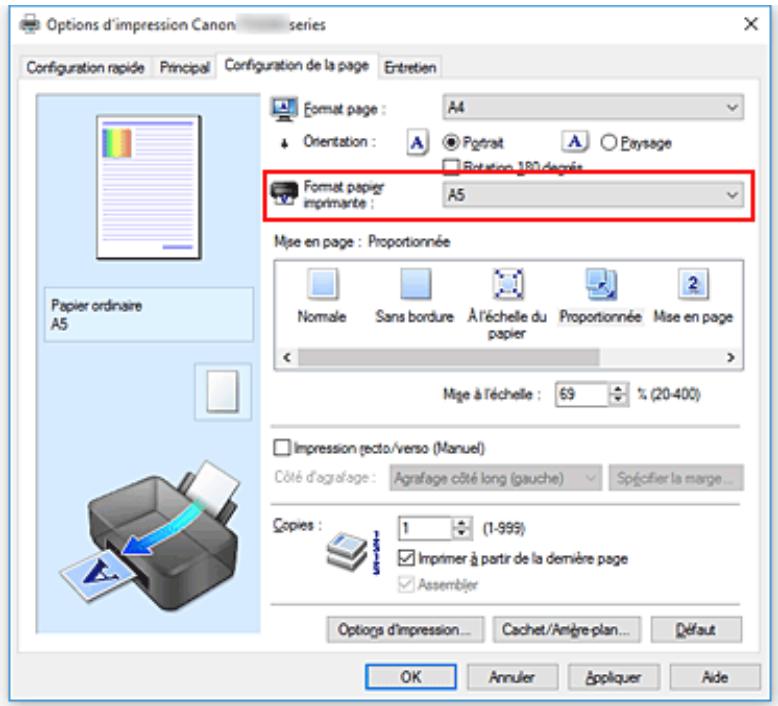This screenshot has height=706, width=778.
Task: Decrease the number of Copies
Action: pos(462,534)
